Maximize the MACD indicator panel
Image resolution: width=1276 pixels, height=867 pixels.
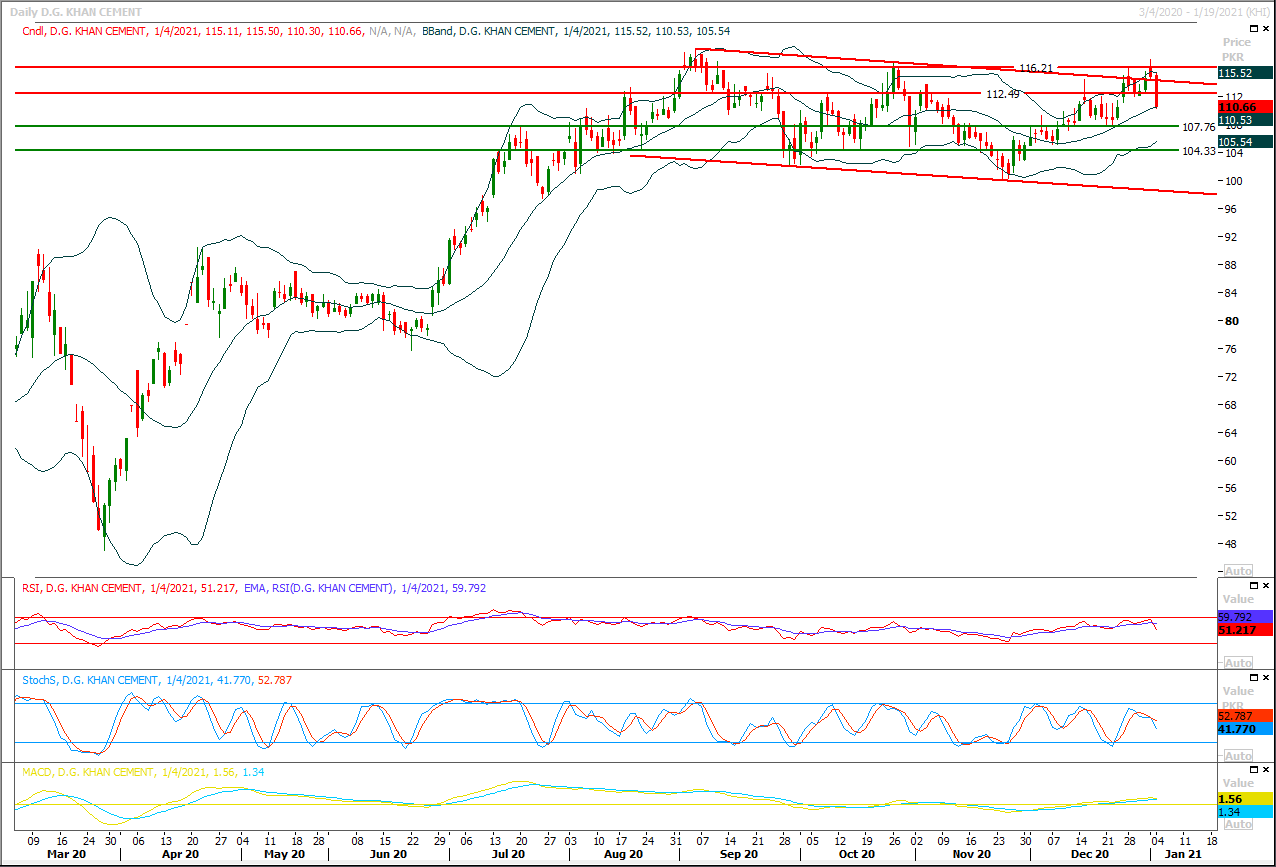coord(1252,771)
